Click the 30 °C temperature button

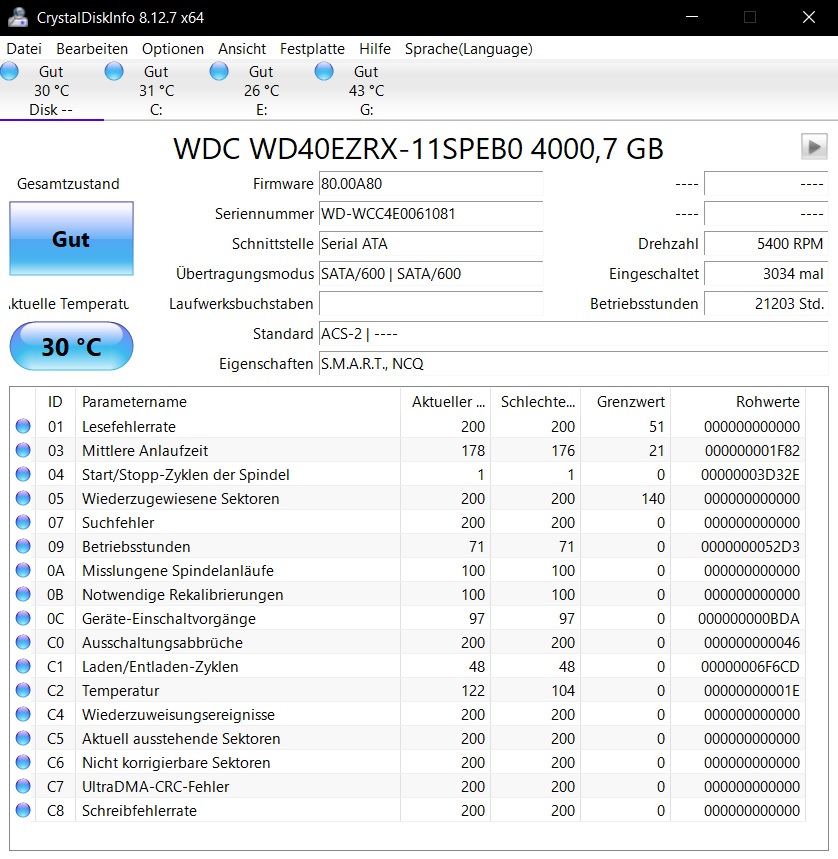click(71, 346)
